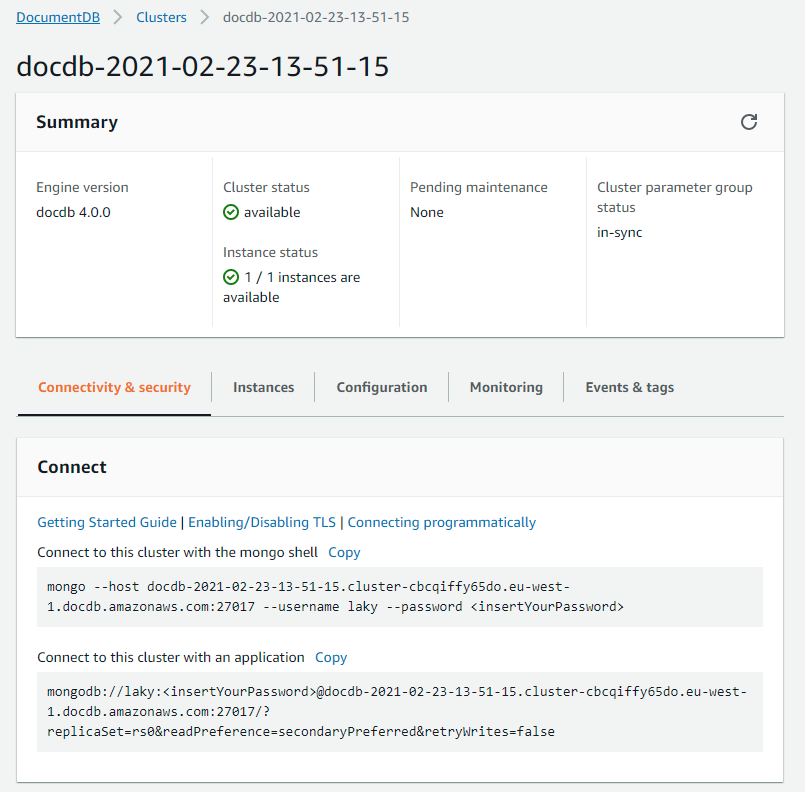Image resolution: width=805 pixels, height=792 pixels.
Task: Open the Connecting programmatically link
Action: click(x=442, y=522)
